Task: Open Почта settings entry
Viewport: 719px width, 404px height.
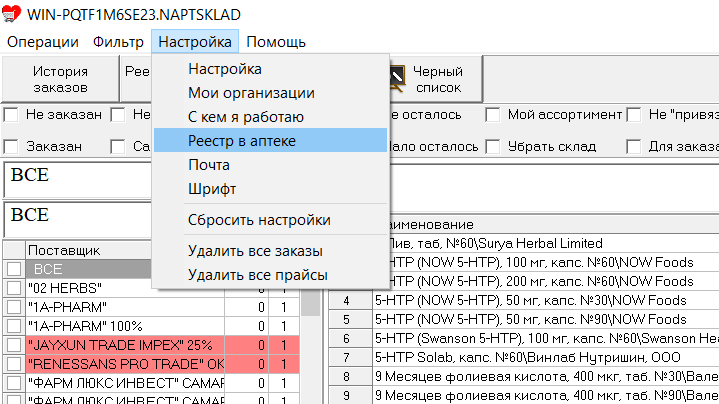Action: click(x=271, y=165)
